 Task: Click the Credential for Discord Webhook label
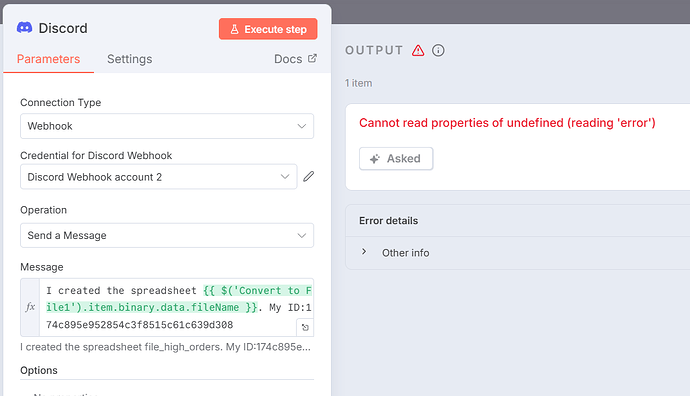[96, 155]
